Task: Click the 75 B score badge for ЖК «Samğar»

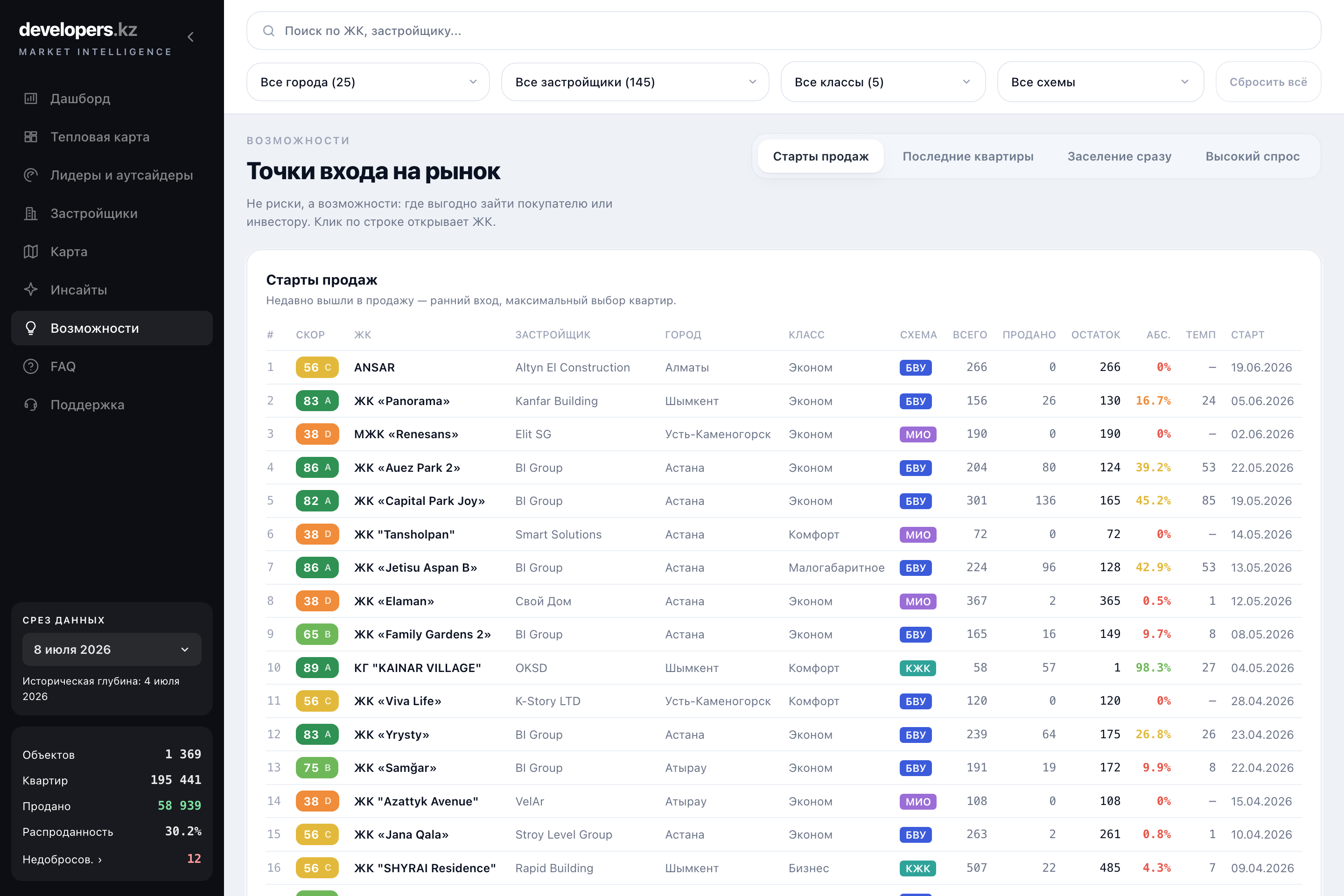Action: 317,768
